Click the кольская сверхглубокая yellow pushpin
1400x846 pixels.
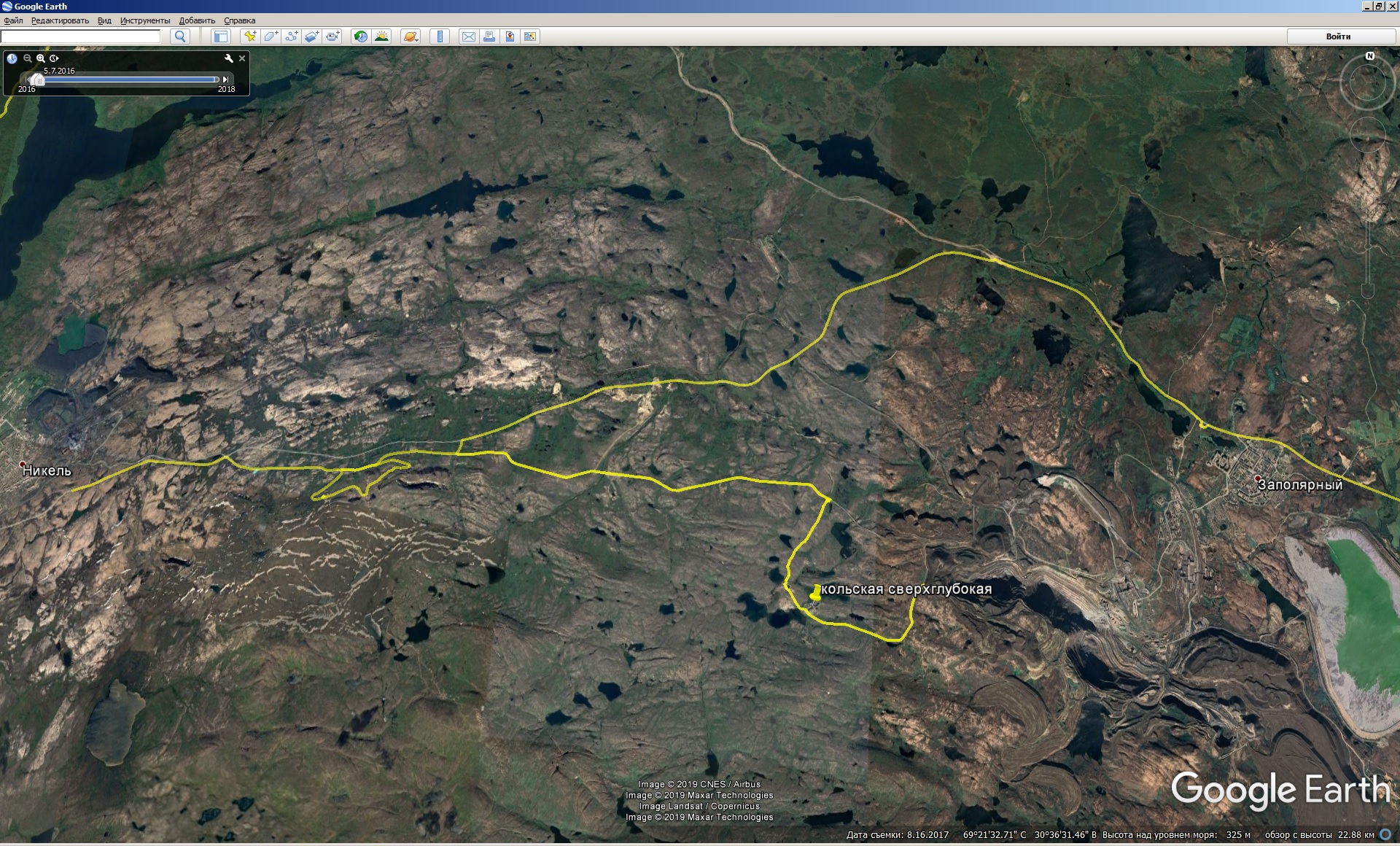pos(815,592)
